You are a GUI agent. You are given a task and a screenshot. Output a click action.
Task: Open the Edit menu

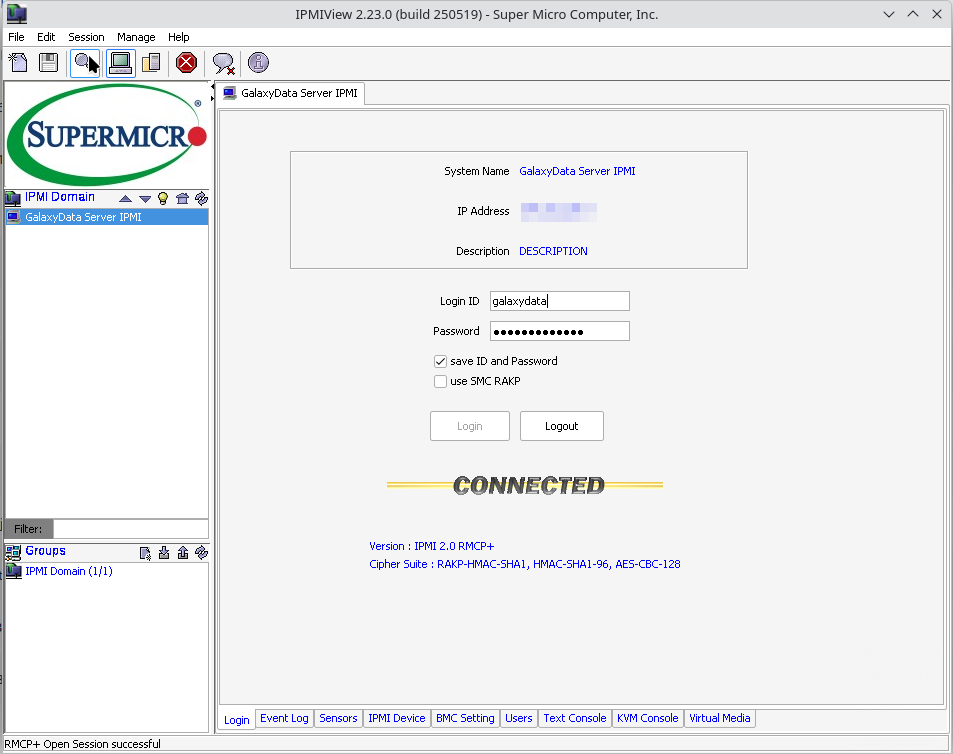pyautogui.click(x=46, y=37)
